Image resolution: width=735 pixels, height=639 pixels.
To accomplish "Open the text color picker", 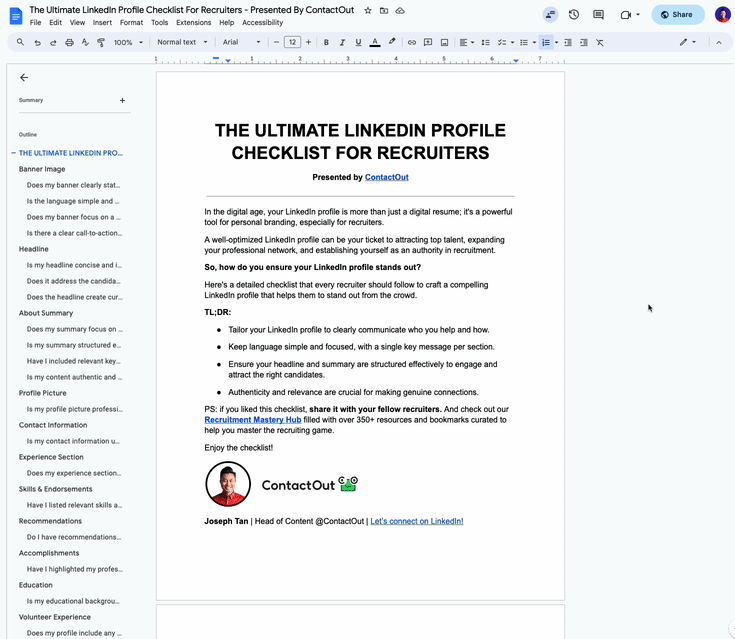I will [x=375, y=43].
